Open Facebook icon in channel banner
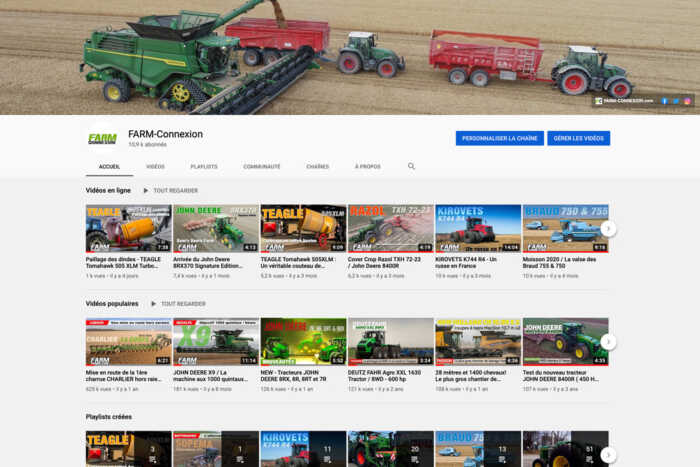Screen dimensions: 700x467 [x=664, y=101]
